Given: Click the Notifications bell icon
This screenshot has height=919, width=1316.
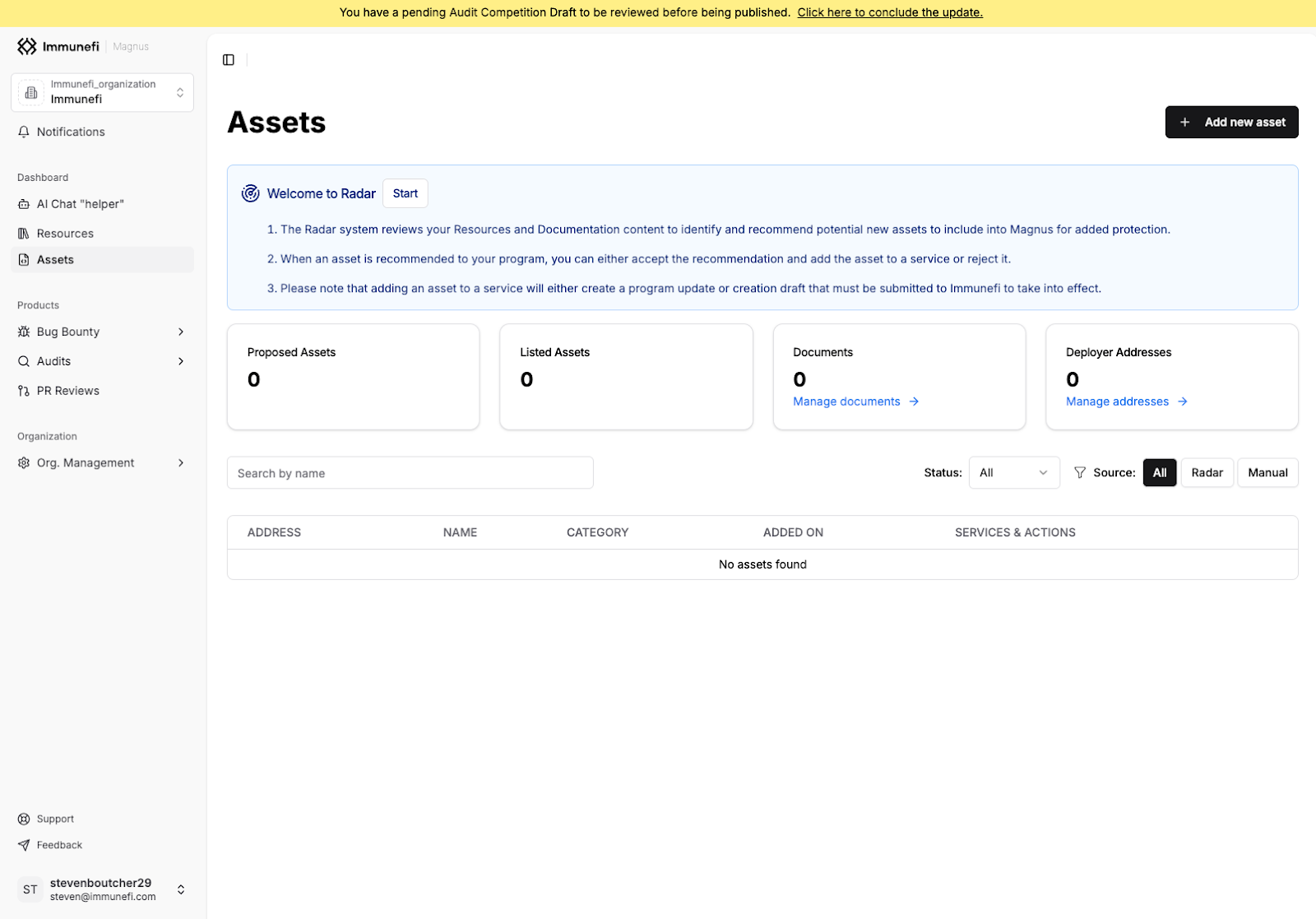Looking at the screenshot, I should click(x=24, y=132).
